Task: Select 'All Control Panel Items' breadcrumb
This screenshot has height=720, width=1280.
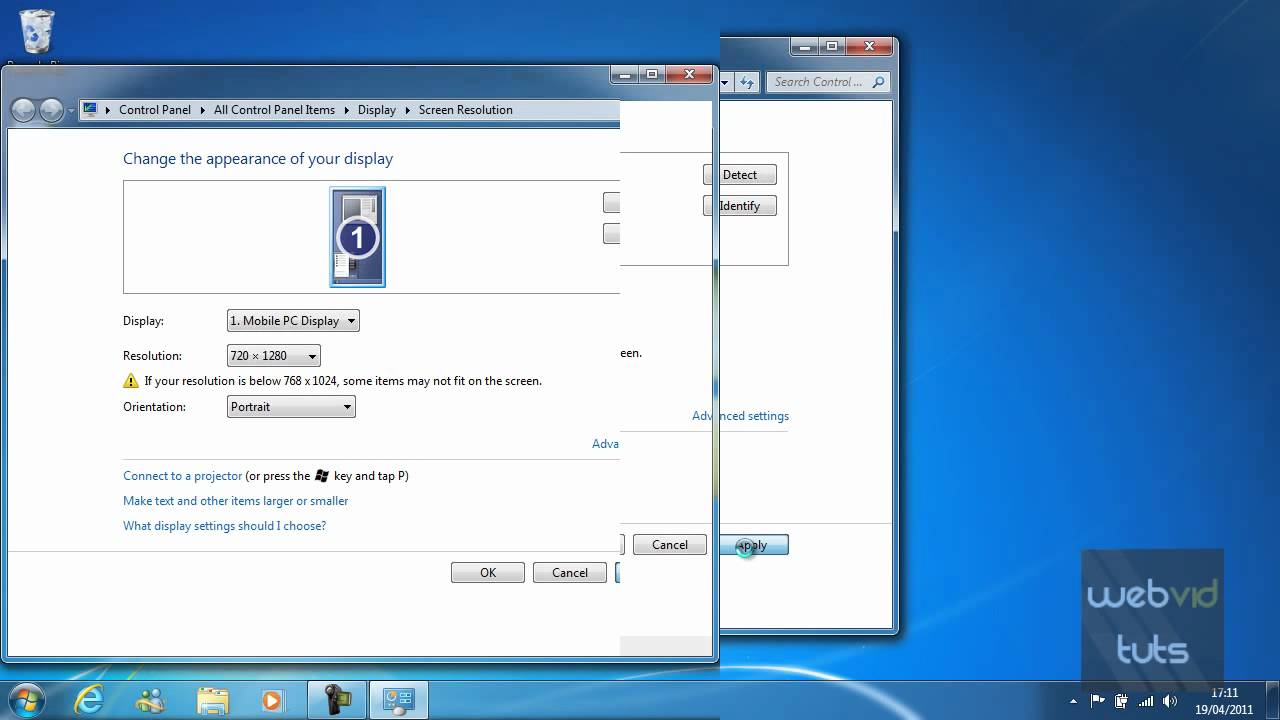Action: [x=274, y=110]
